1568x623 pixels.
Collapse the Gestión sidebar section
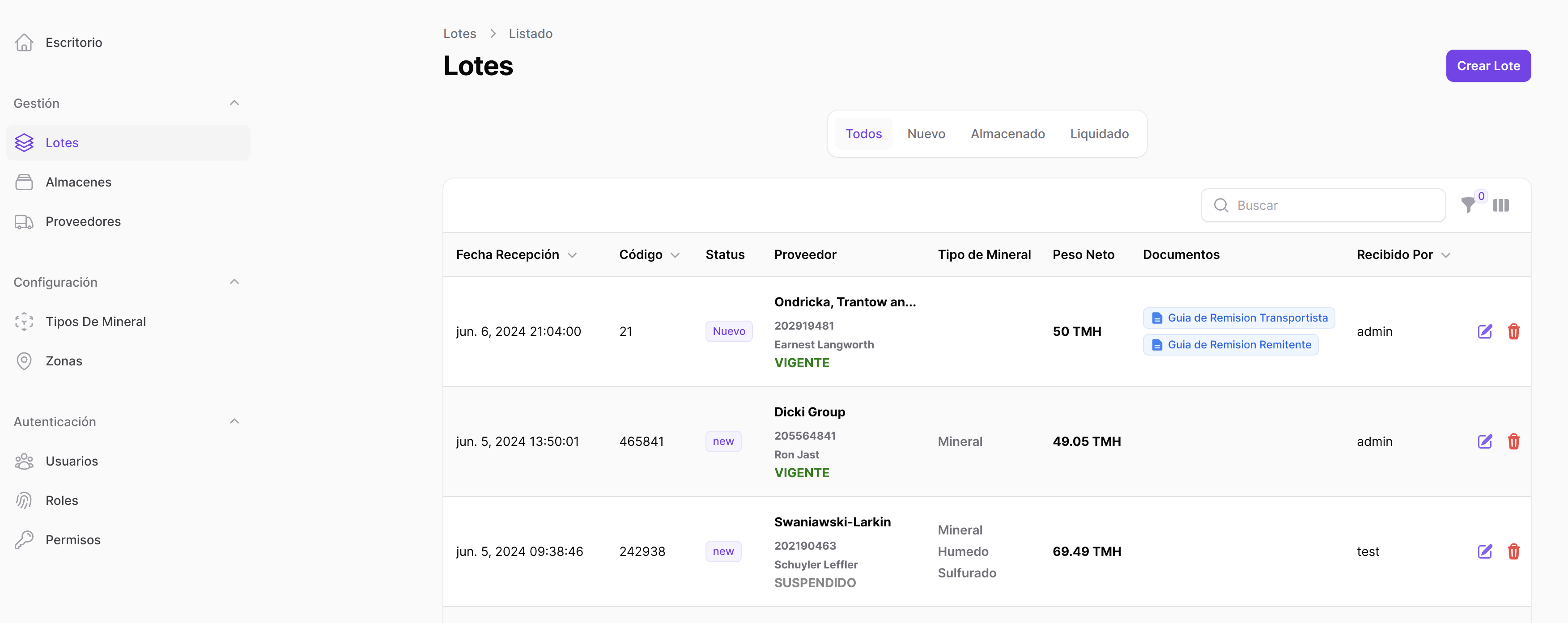pyautogui.click(x=234, y=103)
